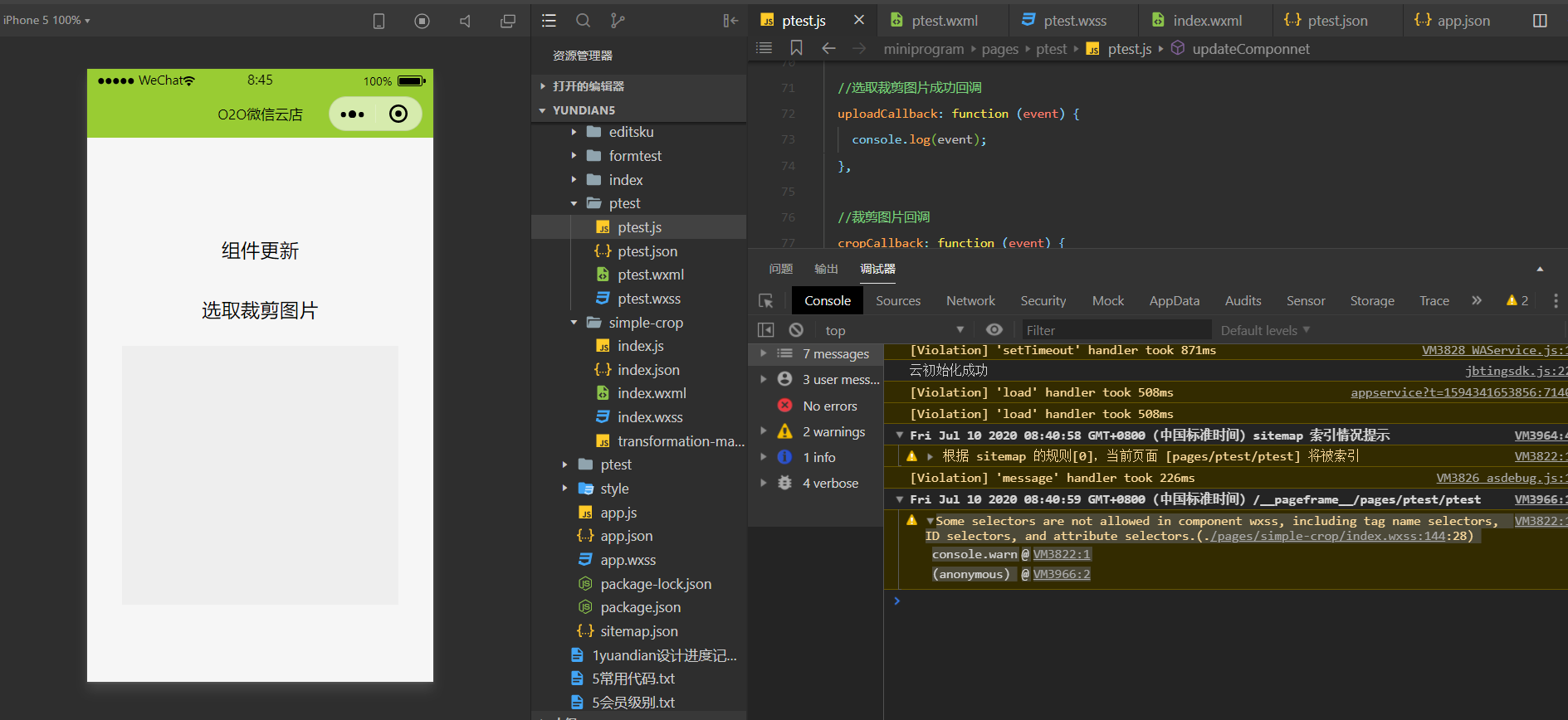
Task: Open the source control branch icon
Action: [x=618, y=21]
